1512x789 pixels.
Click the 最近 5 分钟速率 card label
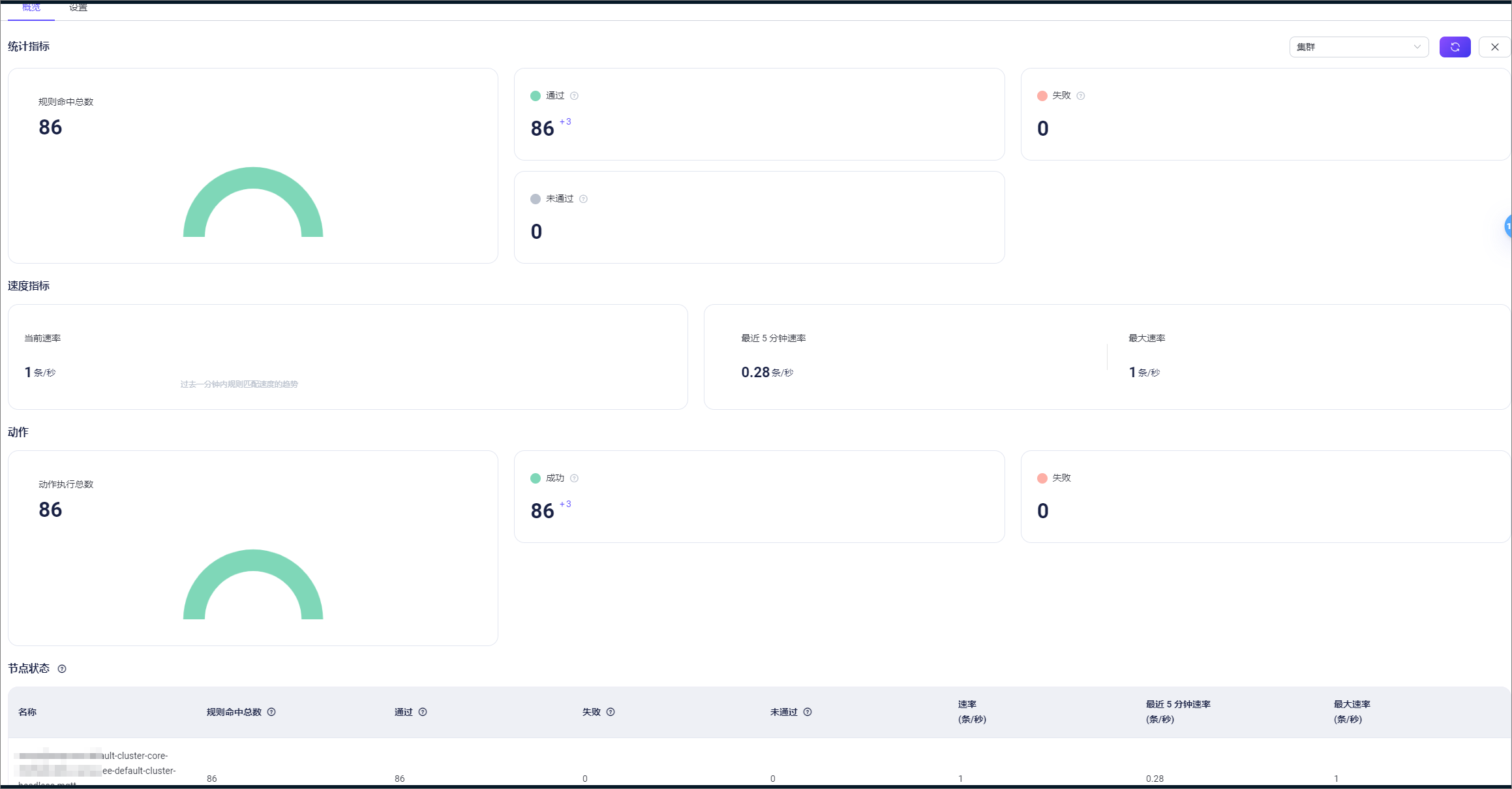coord(774,338)
